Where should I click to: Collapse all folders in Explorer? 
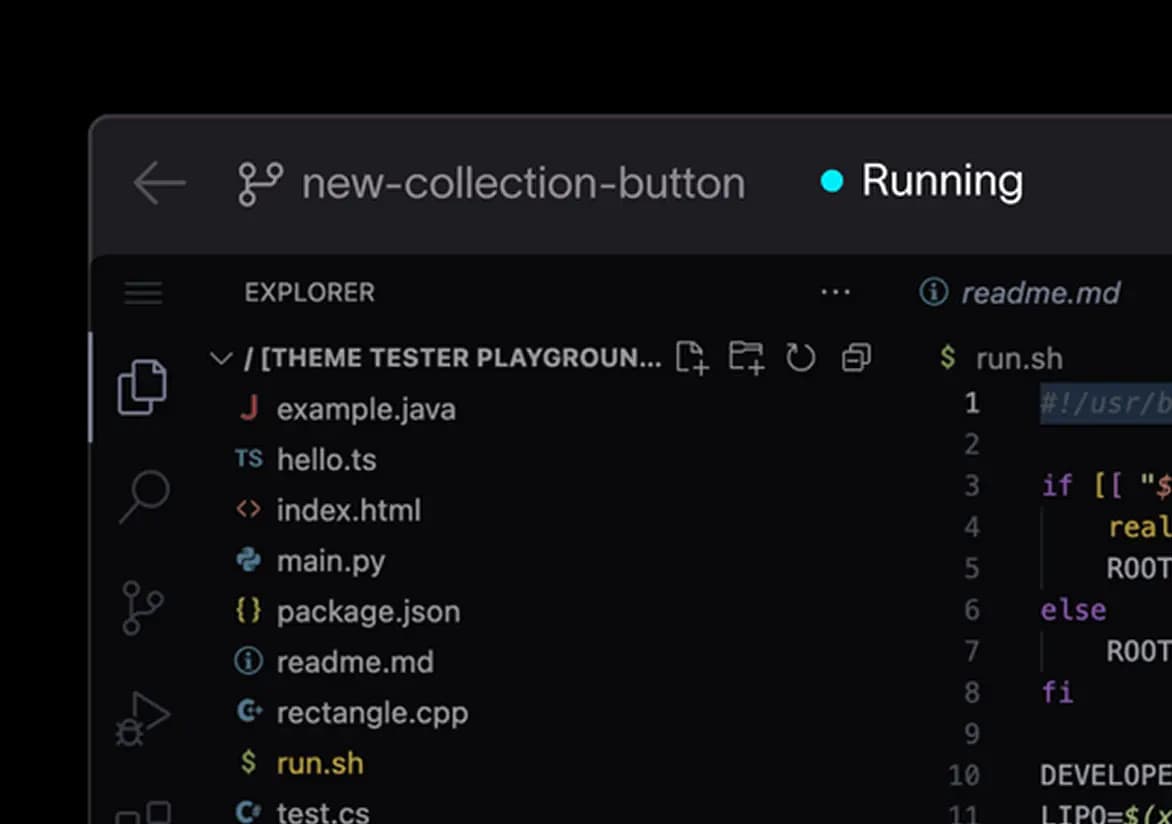(856, 357)
